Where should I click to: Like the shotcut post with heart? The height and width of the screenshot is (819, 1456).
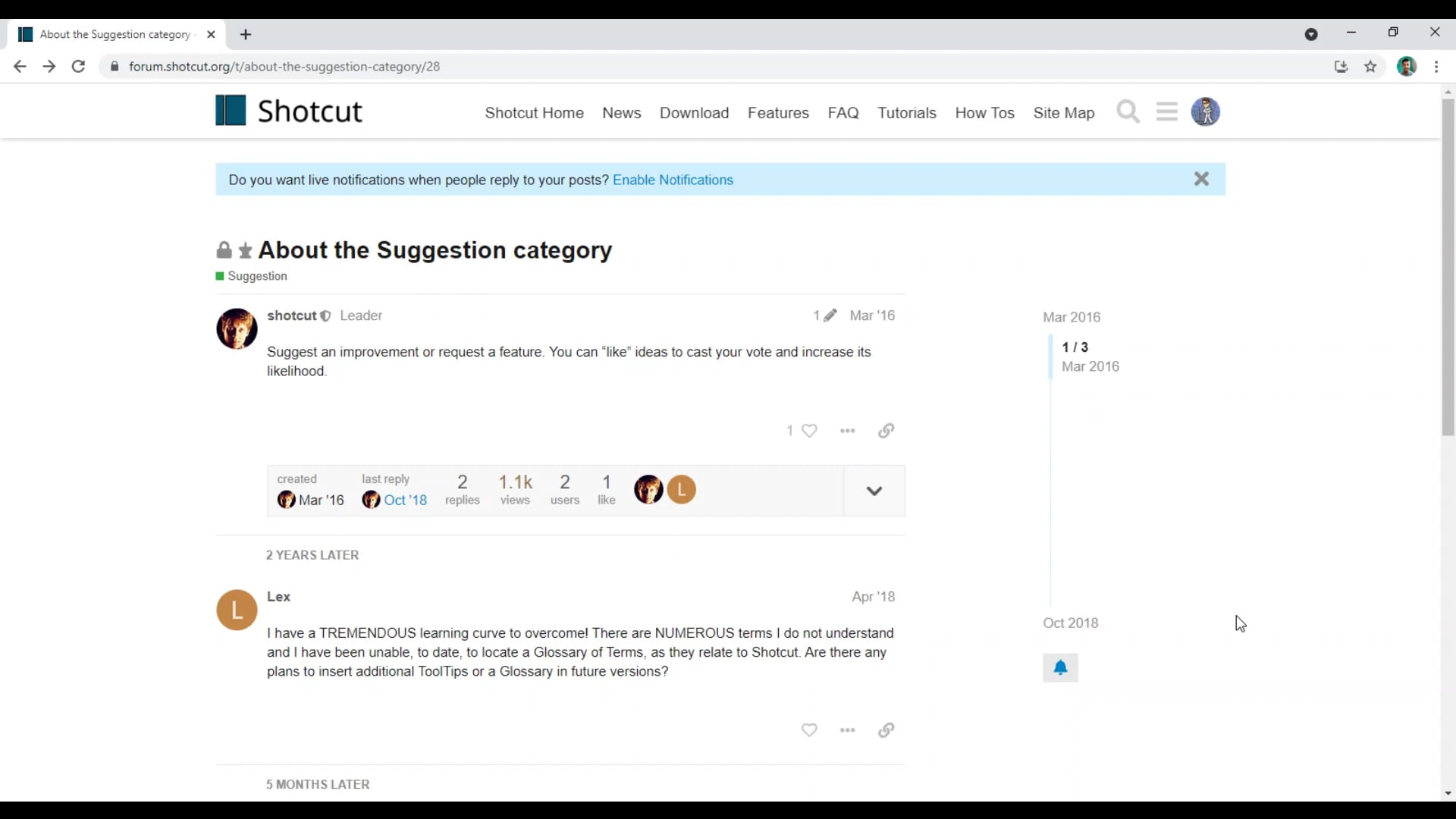point(809,431)
